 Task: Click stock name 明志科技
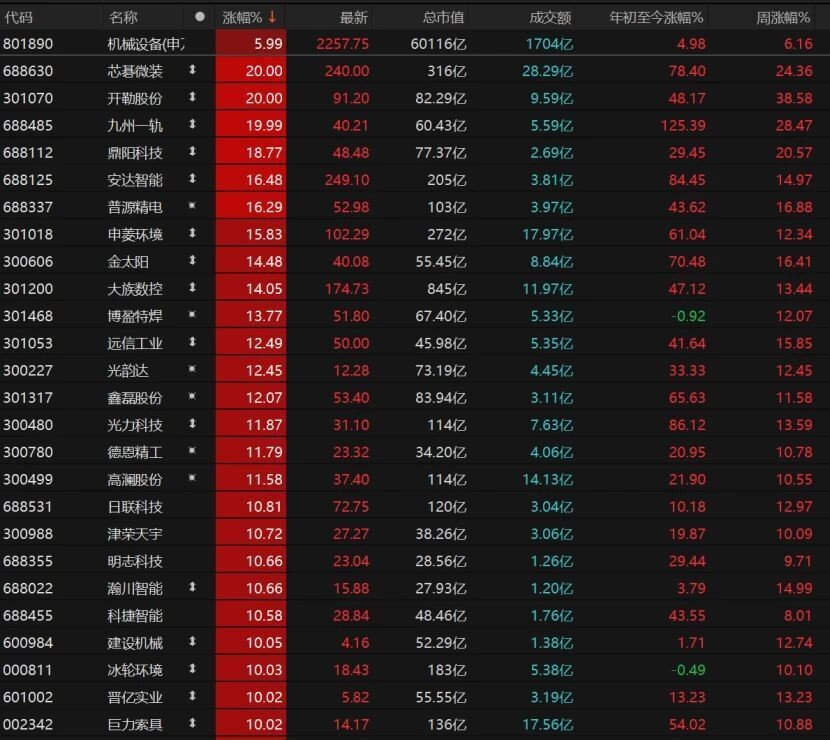tap(135, 561)
